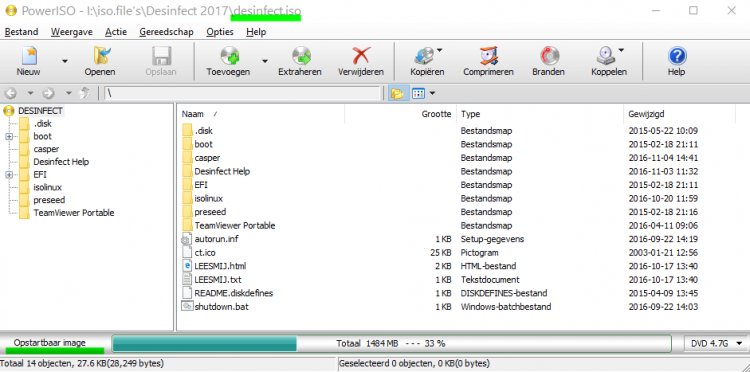Click the Nieuw (new image) icon
The height and width of the screenshot is (372, 750).
29,56
